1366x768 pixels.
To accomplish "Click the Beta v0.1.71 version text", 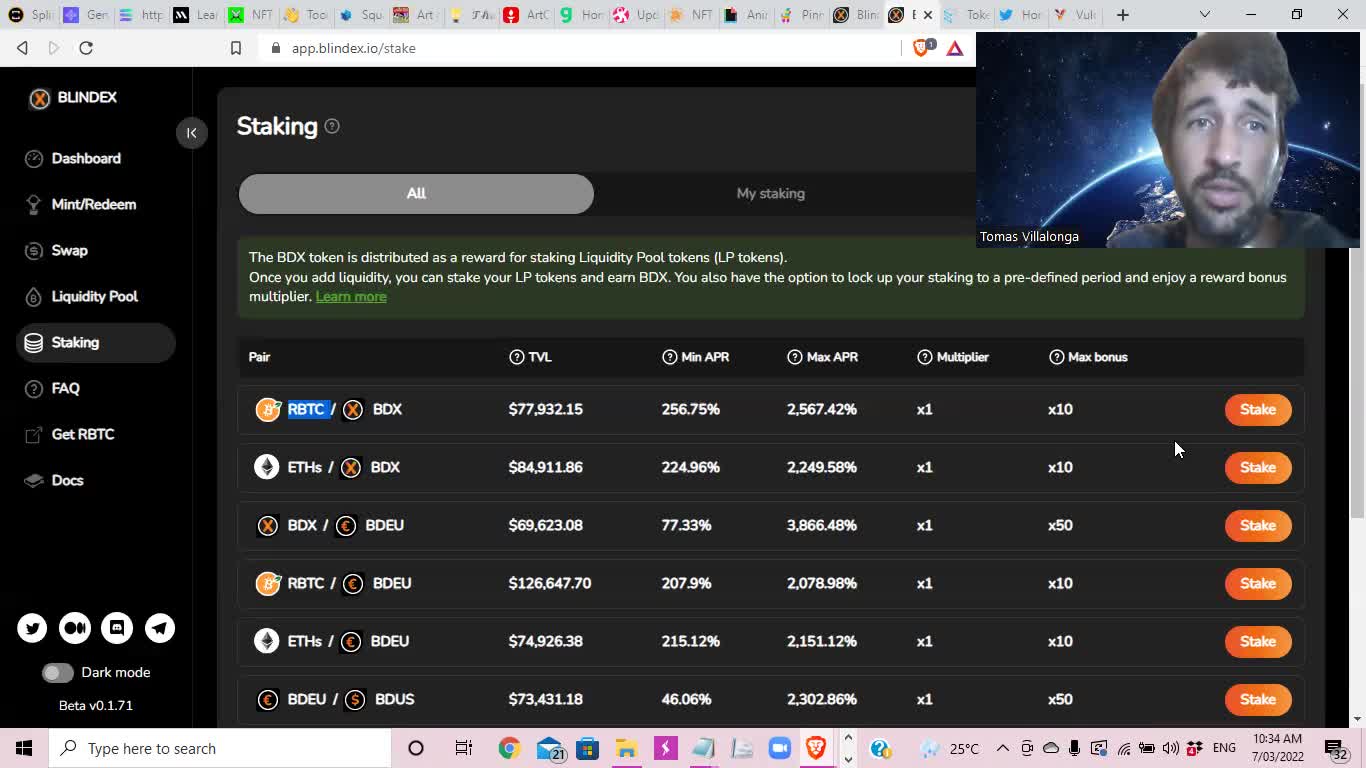I will point(96,705).
